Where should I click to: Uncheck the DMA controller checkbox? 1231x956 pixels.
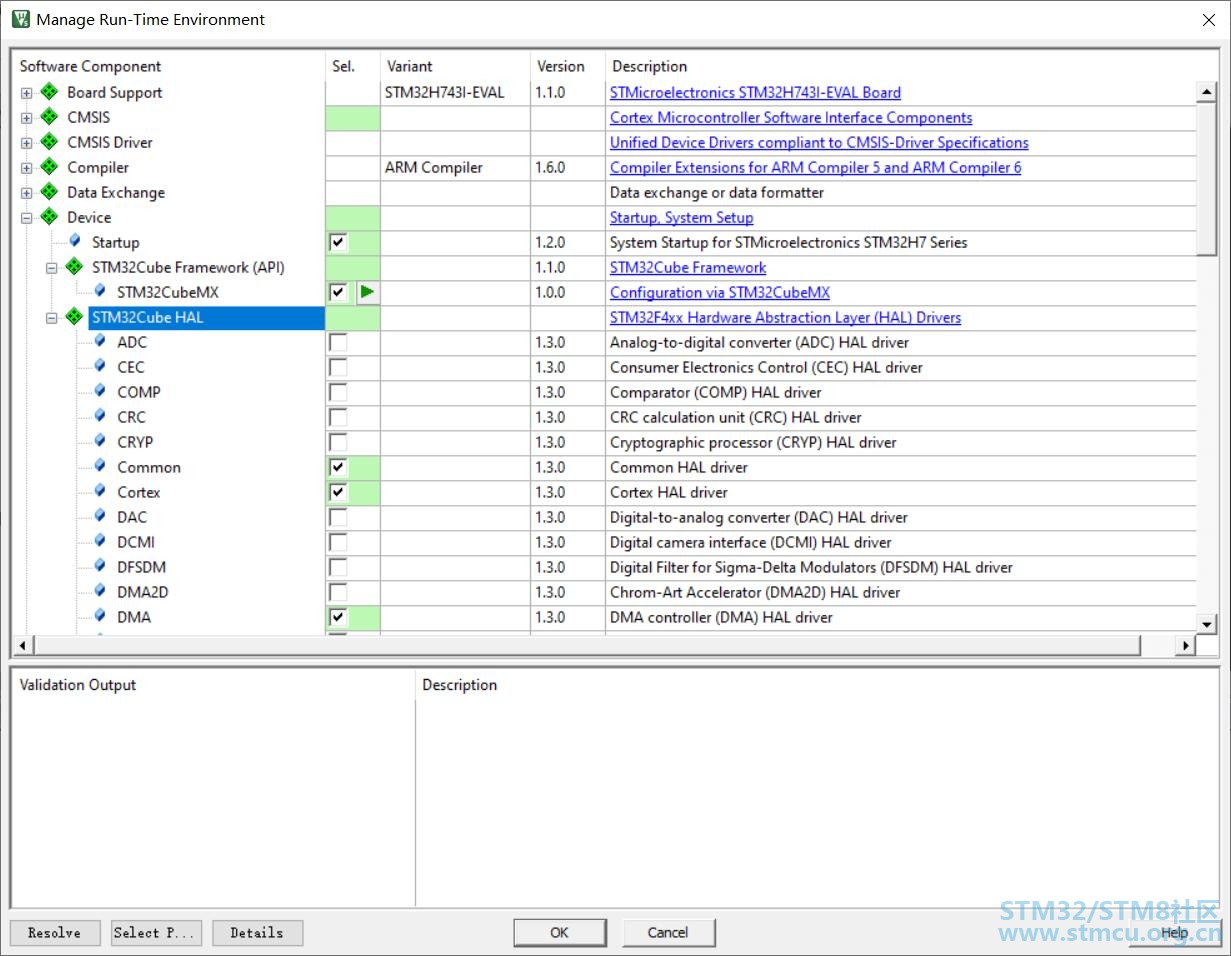(338, 617)
